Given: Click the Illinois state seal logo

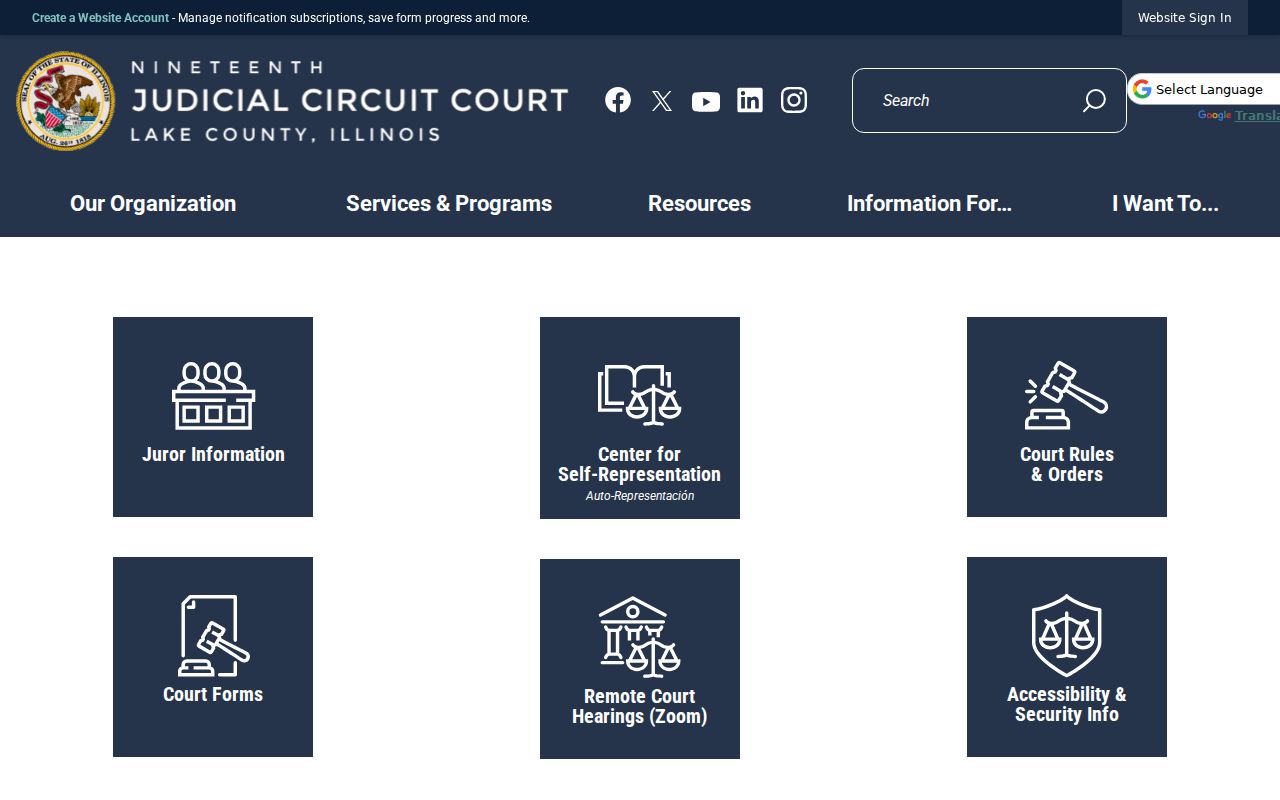Looking at the screenshot, I should click(x=66, y=101).
